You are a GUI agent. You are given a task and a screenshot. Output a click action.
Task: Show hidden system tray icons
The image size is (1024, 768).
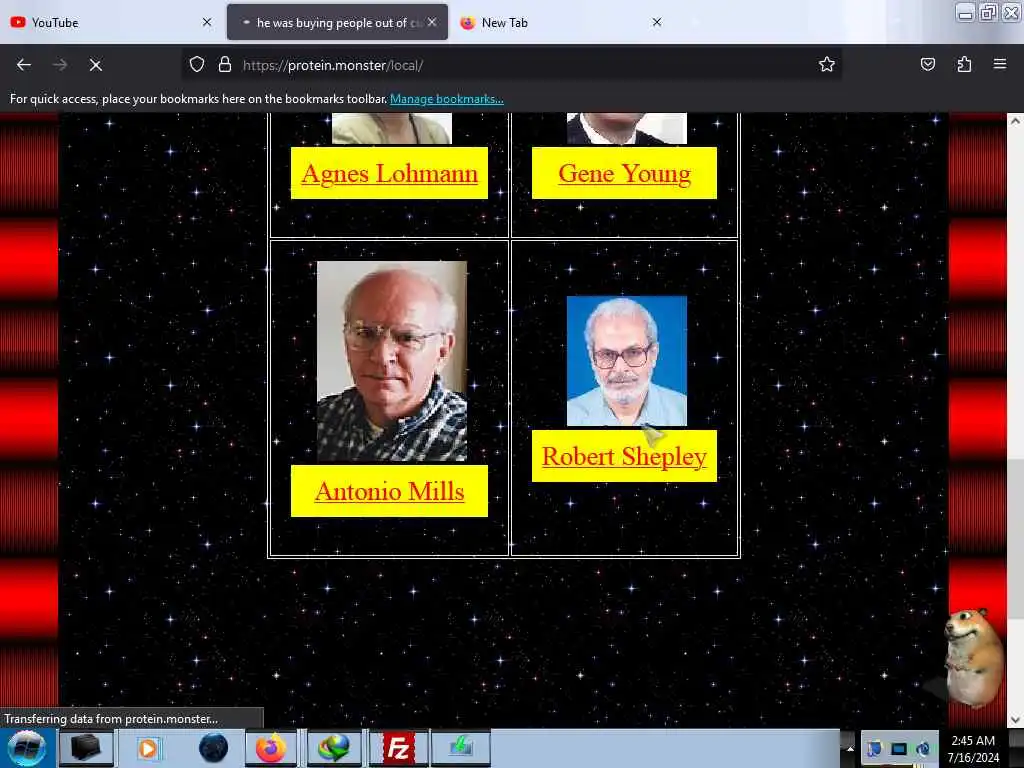(850, 748)
